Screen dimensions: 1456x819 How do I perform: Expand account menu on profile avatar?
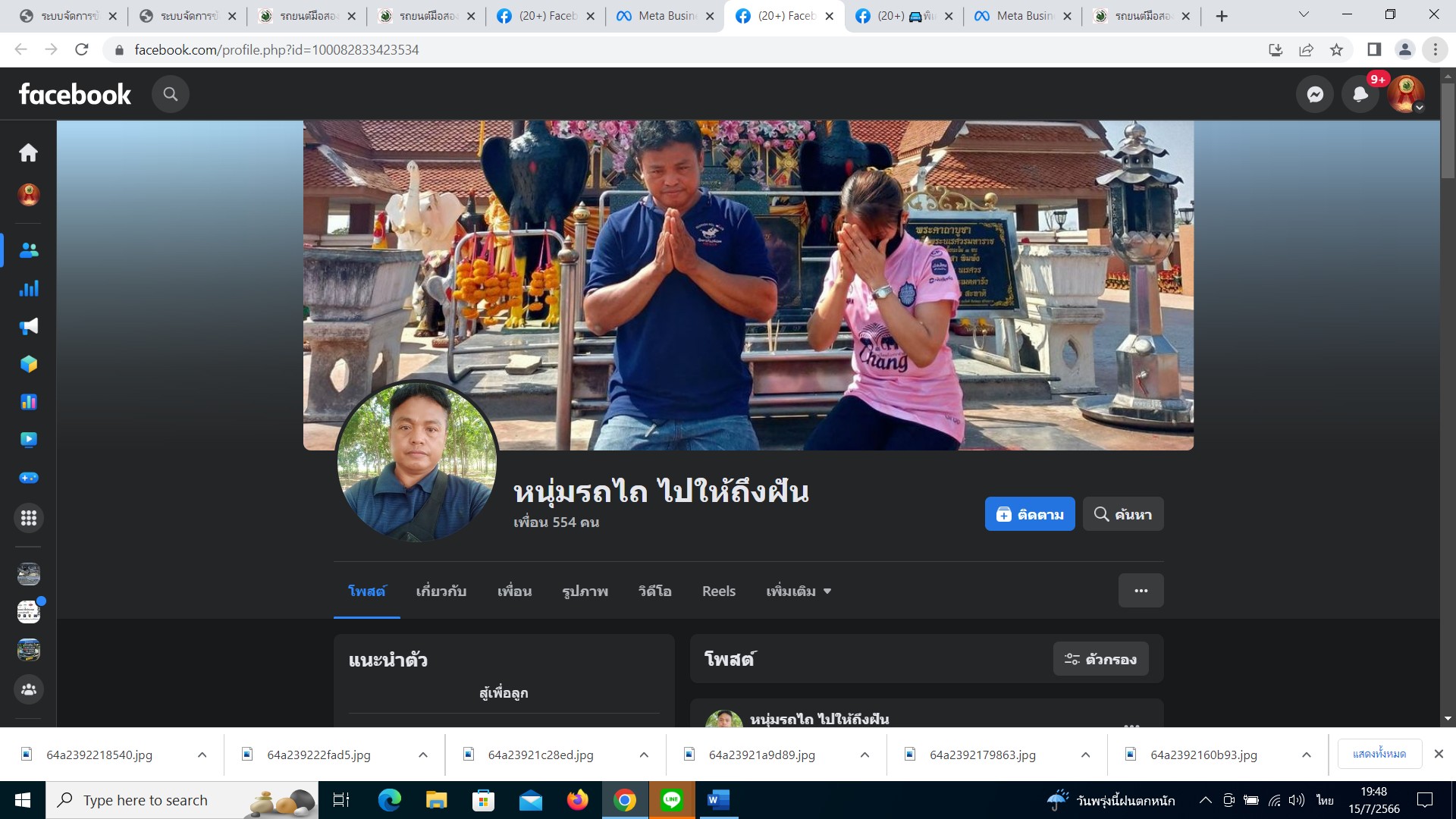click(x=1407, y=94)
